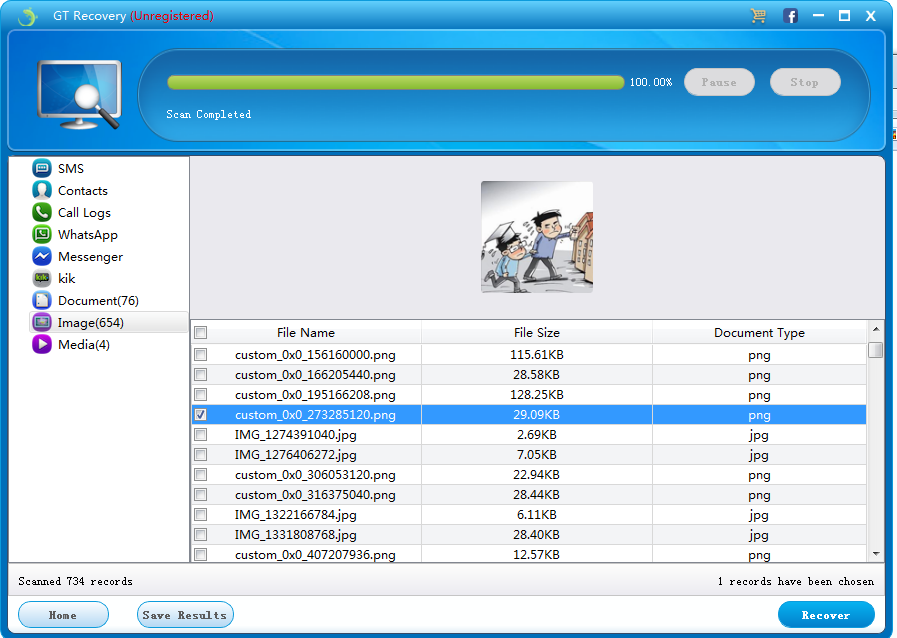Click the green scan progress bar
This screenshot has width=897, height=638.
pyautogui.click(x=395, y=82)
